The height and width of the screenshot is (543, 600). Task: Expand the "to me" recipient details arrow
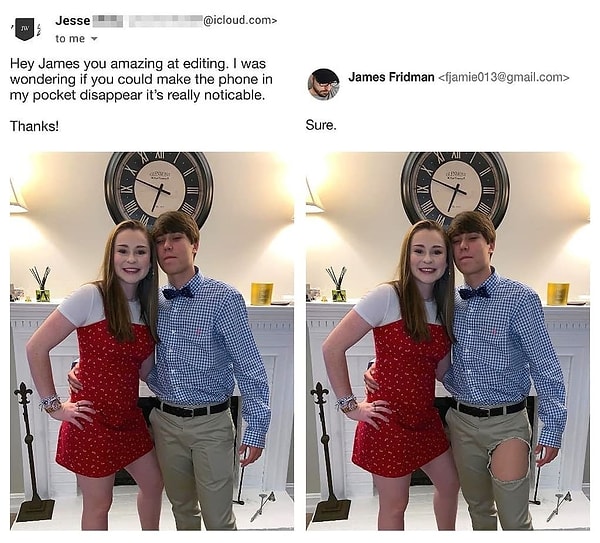point(95,39)
